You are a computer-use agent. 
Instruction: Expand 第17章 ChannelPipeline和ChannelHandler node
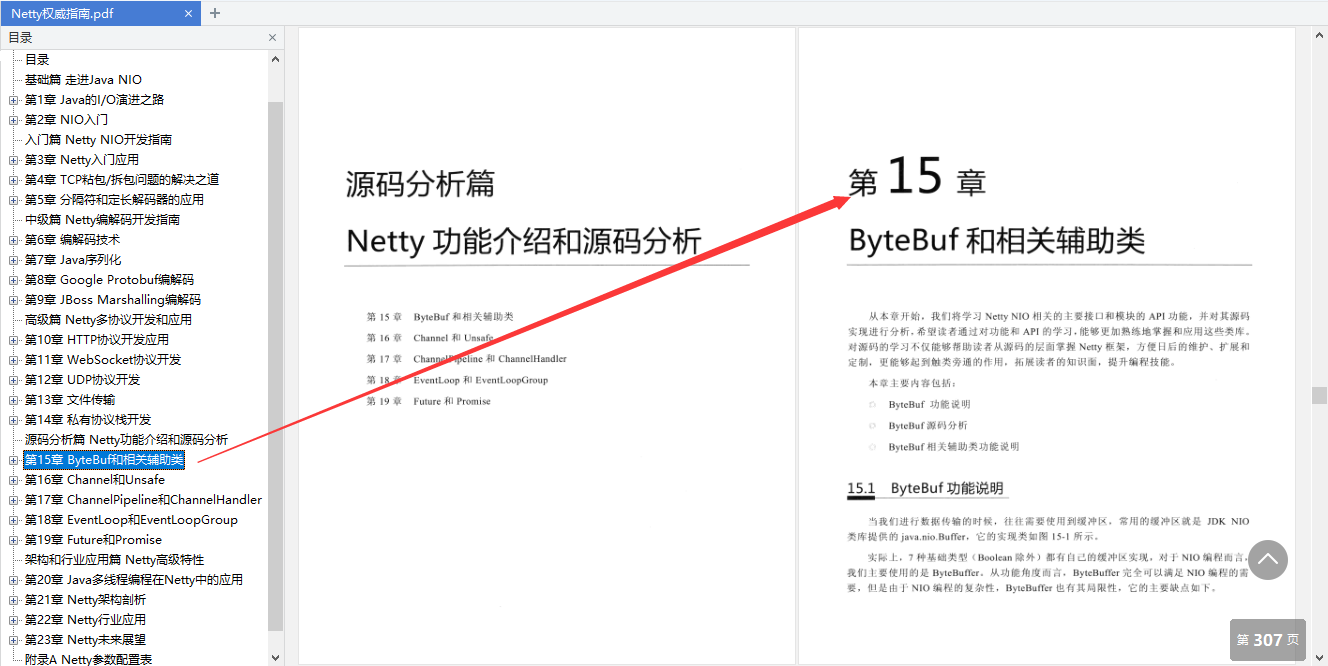pyautogui.click(x=13, y=500)
